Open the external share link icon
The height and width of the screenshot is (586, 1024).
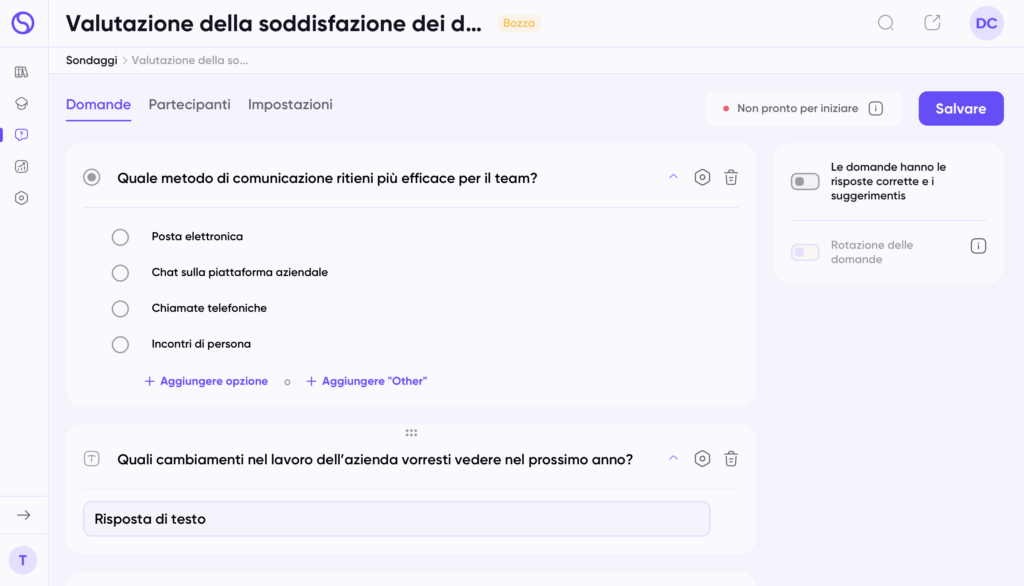tap(932, 23)
